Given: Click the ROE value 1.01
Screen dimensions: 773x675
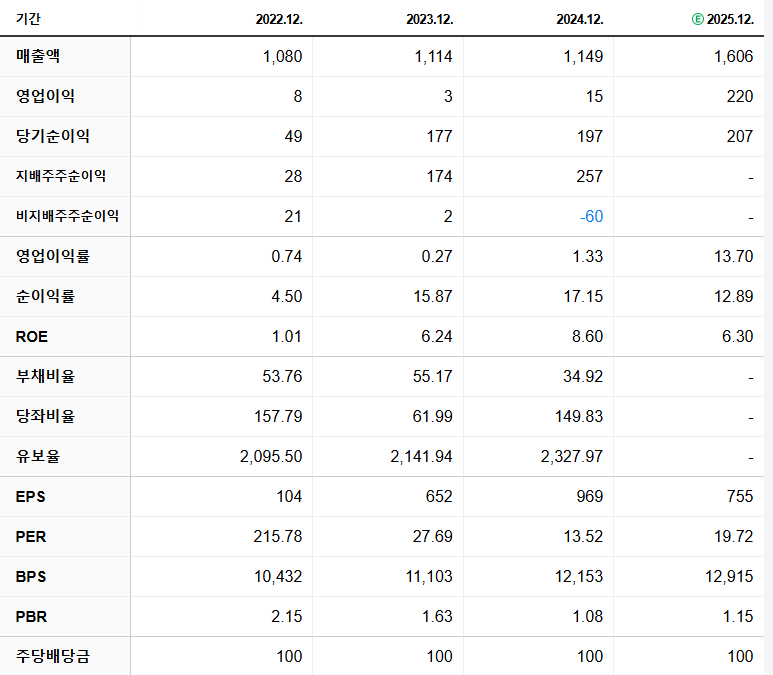Looking at the screenshot, I should 287,336.
